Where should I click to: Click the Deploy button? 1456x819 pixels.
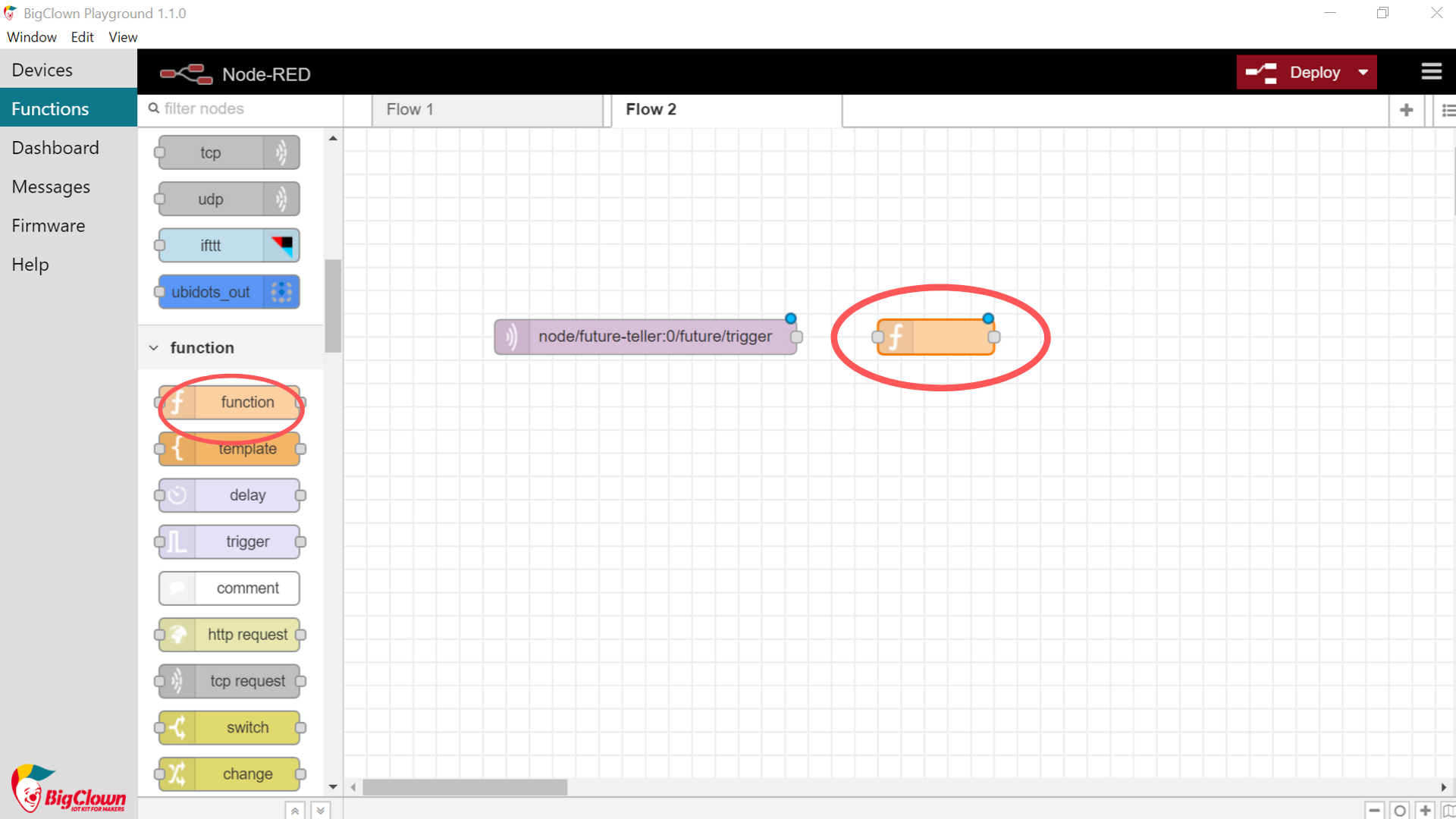coord(1295,72)
